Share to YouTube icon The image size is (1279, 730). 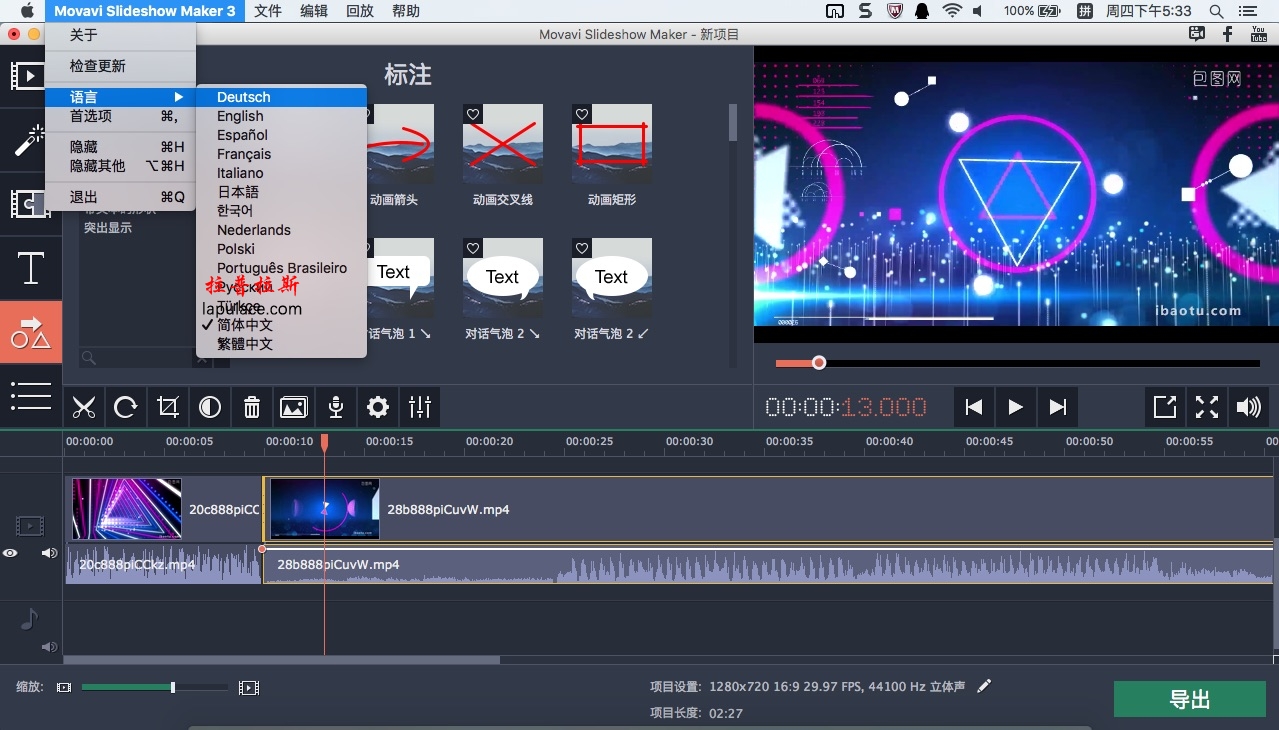(1259, 34)
